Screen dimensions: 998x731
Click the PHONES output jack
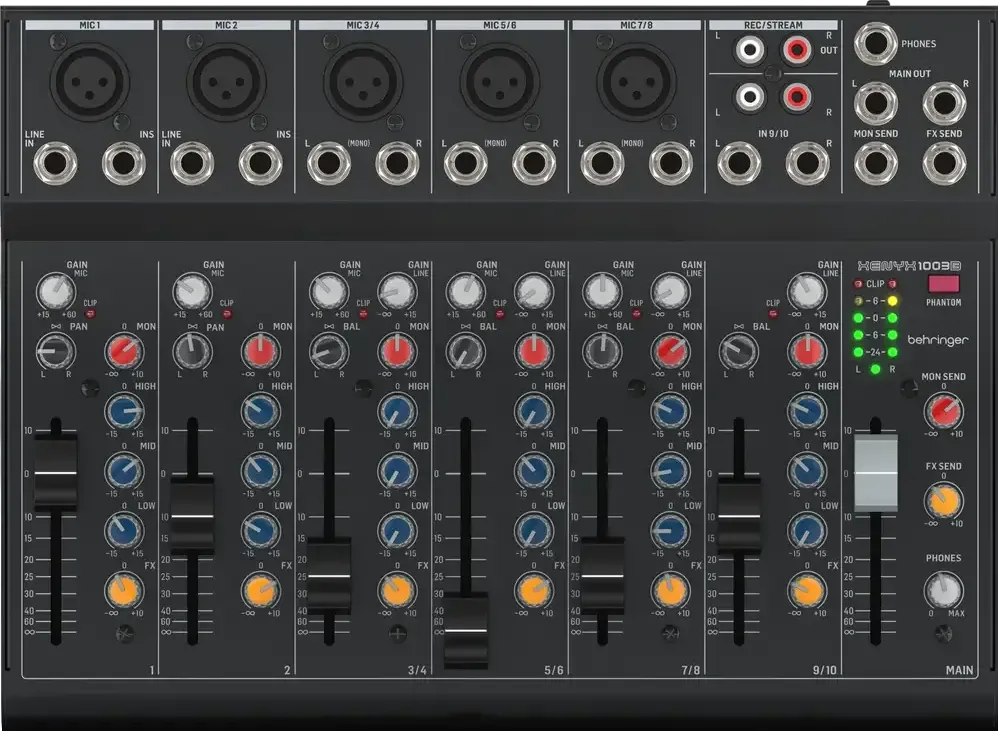pyautogui.click(x=877, y=41)
